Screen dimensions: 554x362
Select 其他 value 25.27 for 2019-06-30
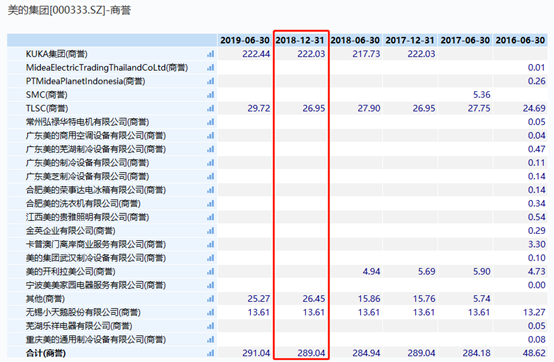click(259, 299)
